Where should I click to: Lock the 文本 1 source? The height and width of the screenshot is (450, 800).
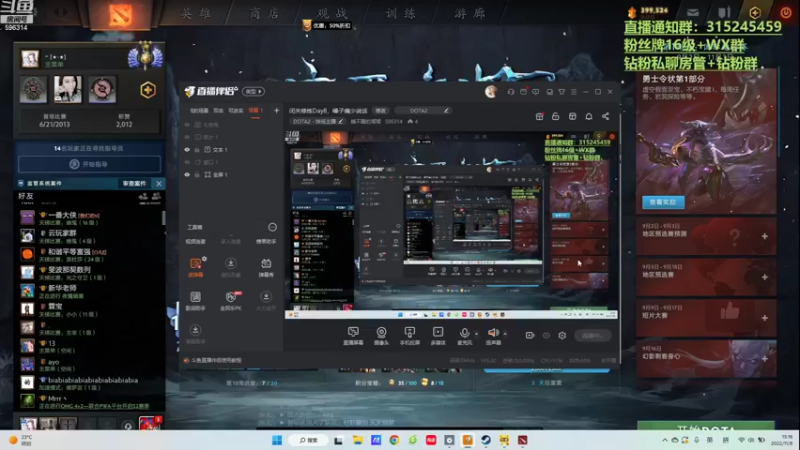[x=197, y=149]
